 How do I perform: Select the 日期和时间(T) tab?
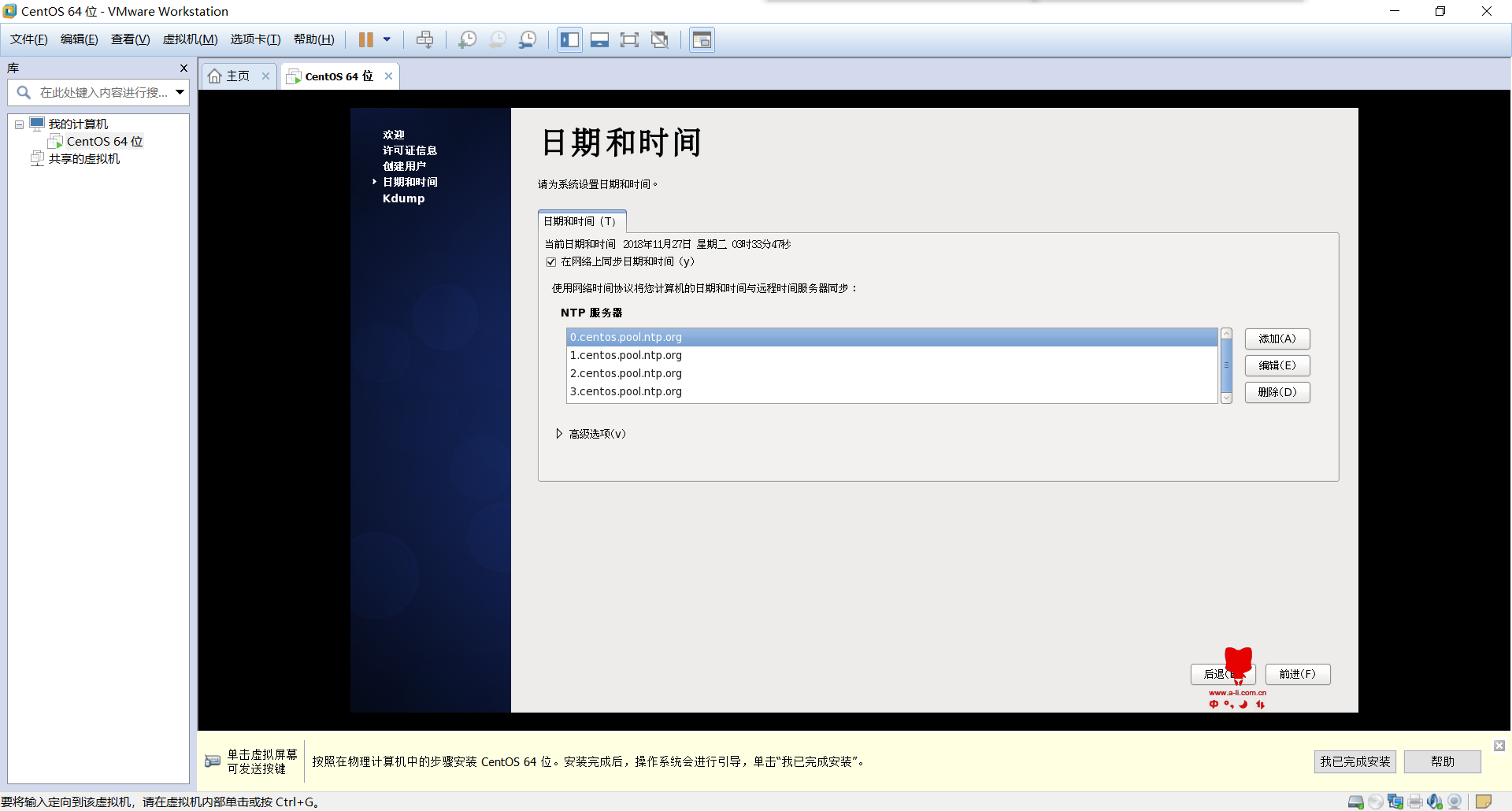pyautogui.click(x=581, y=221)
